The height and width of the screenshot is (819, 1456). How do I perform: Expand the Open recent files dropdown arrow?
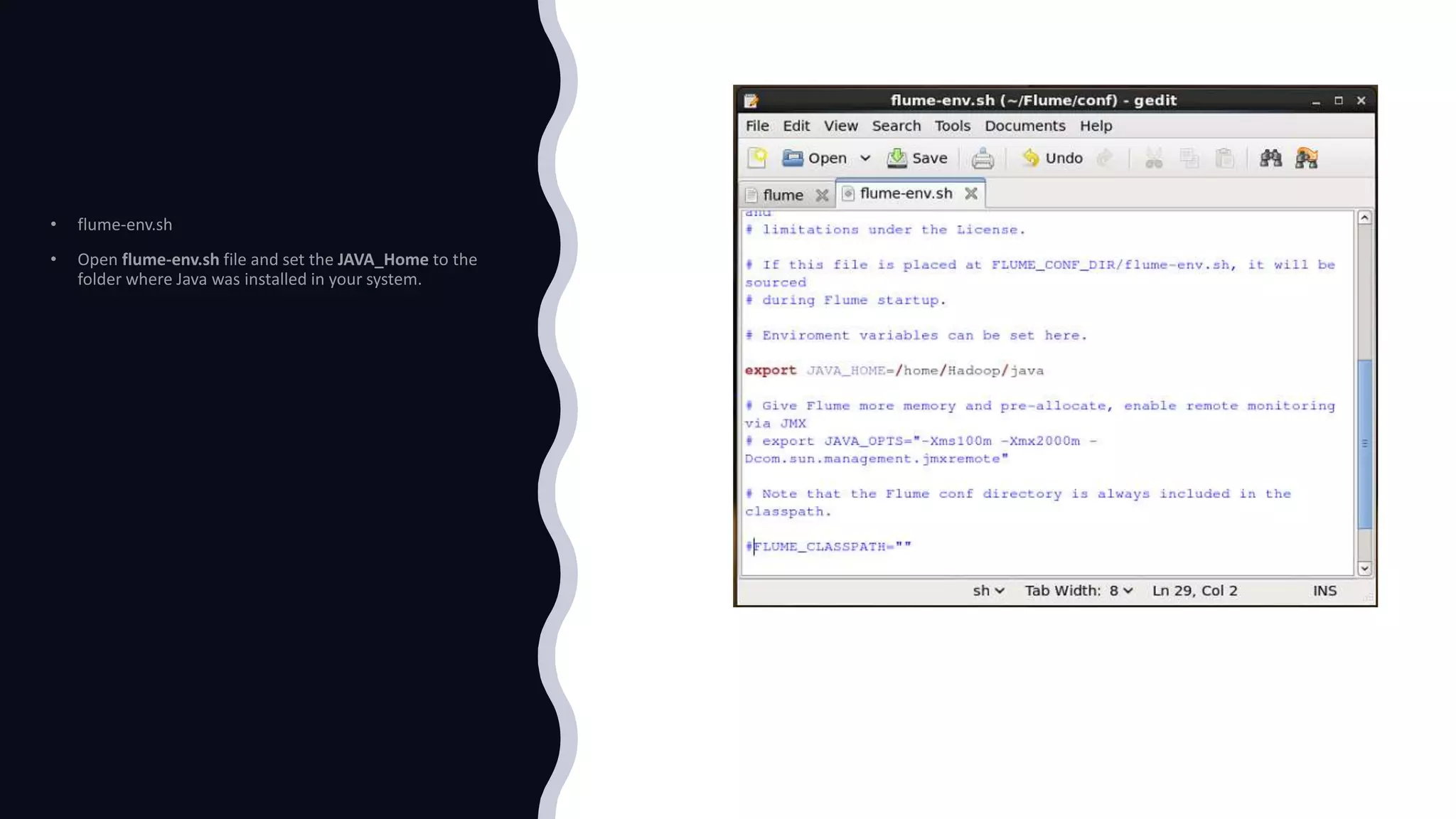(865, 158)
